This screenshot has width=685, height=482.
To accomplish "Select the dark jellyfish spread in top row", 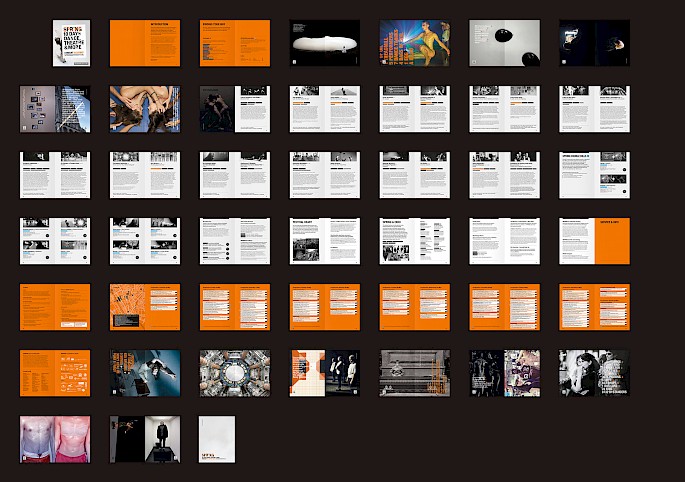I will click(x=594, y=43).
